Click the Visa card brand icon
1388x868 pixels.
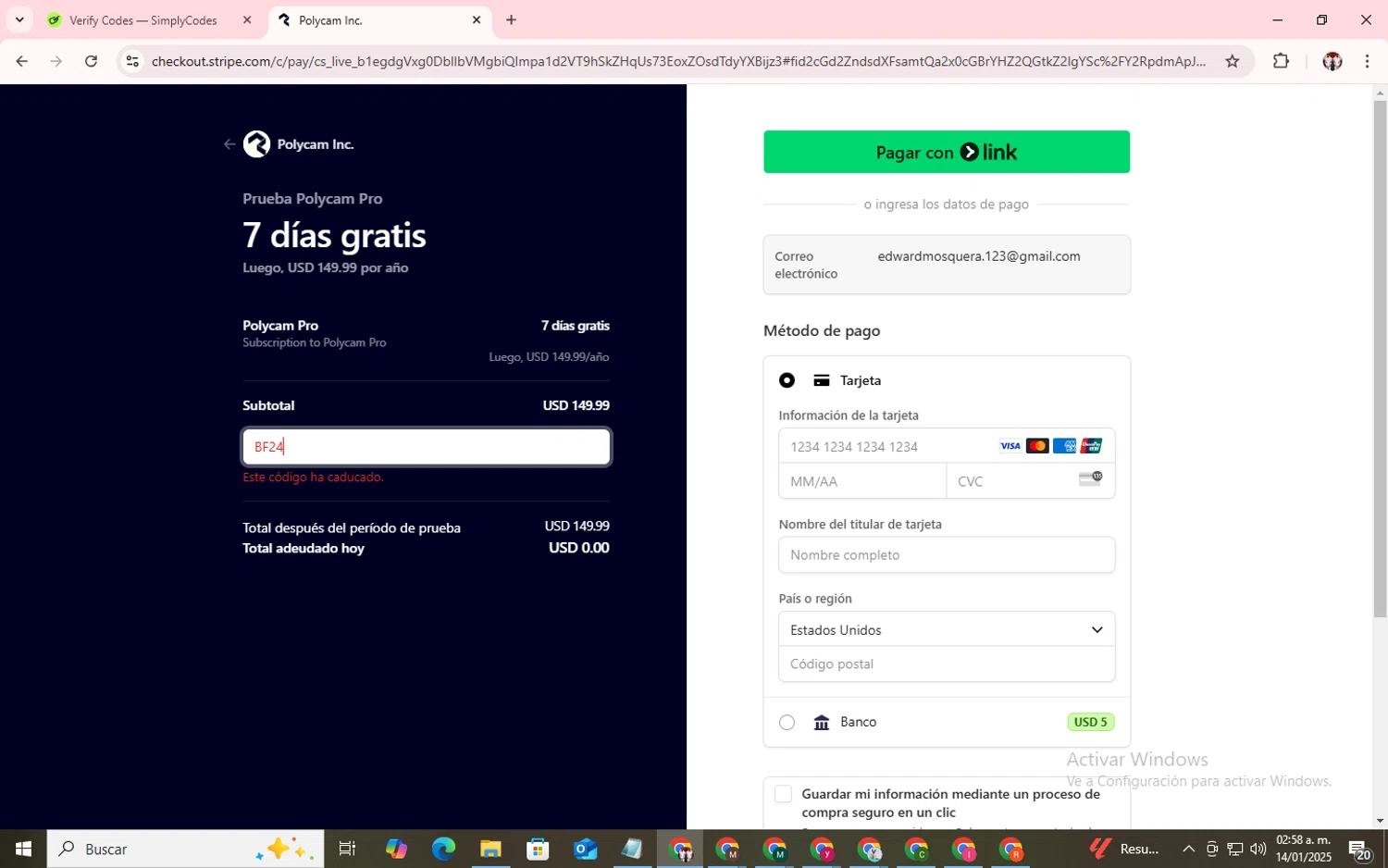(1010, 446)
